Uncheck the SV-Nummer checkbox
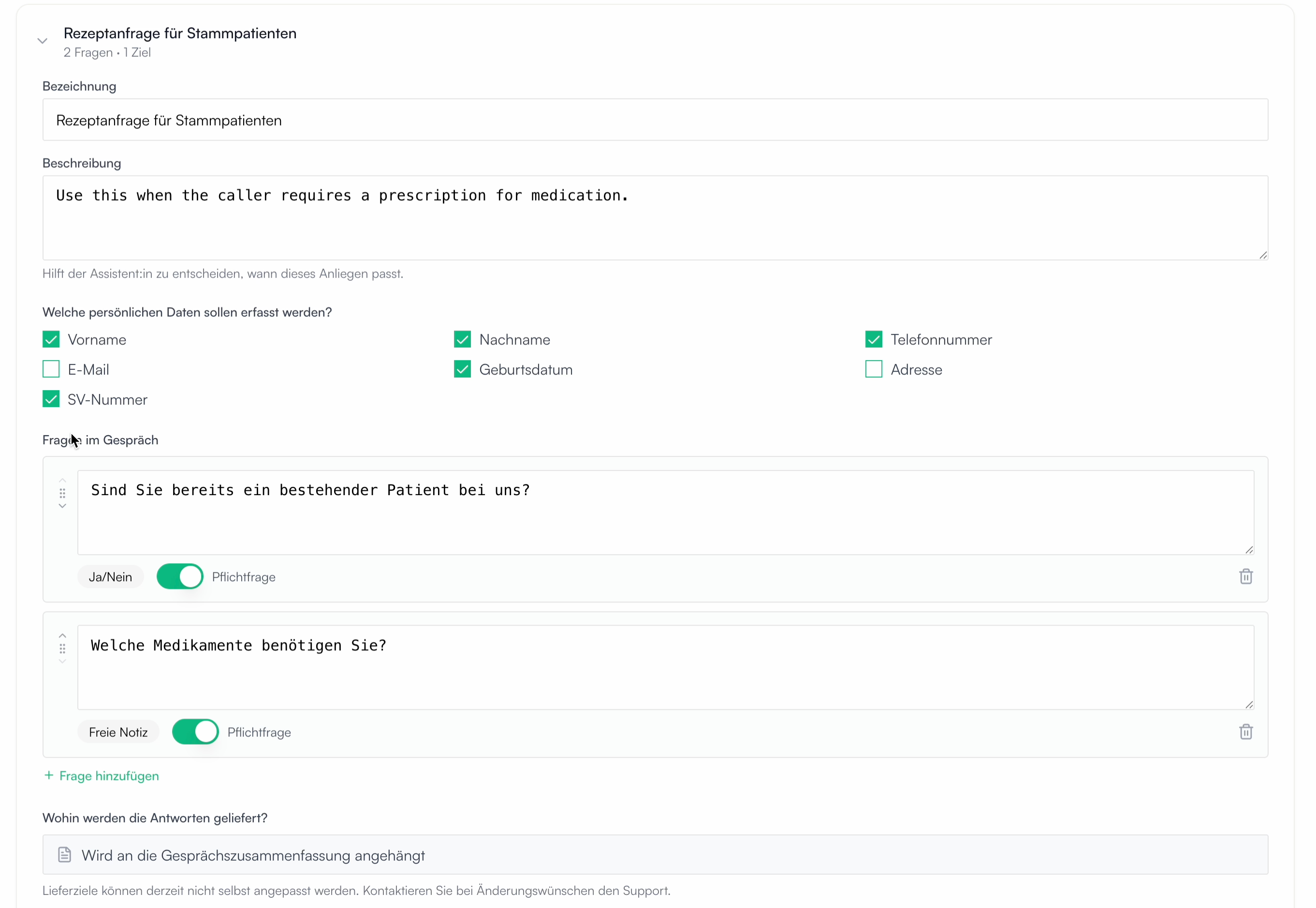Viewport: 1316px width, 908px height. tap(51, 399)
